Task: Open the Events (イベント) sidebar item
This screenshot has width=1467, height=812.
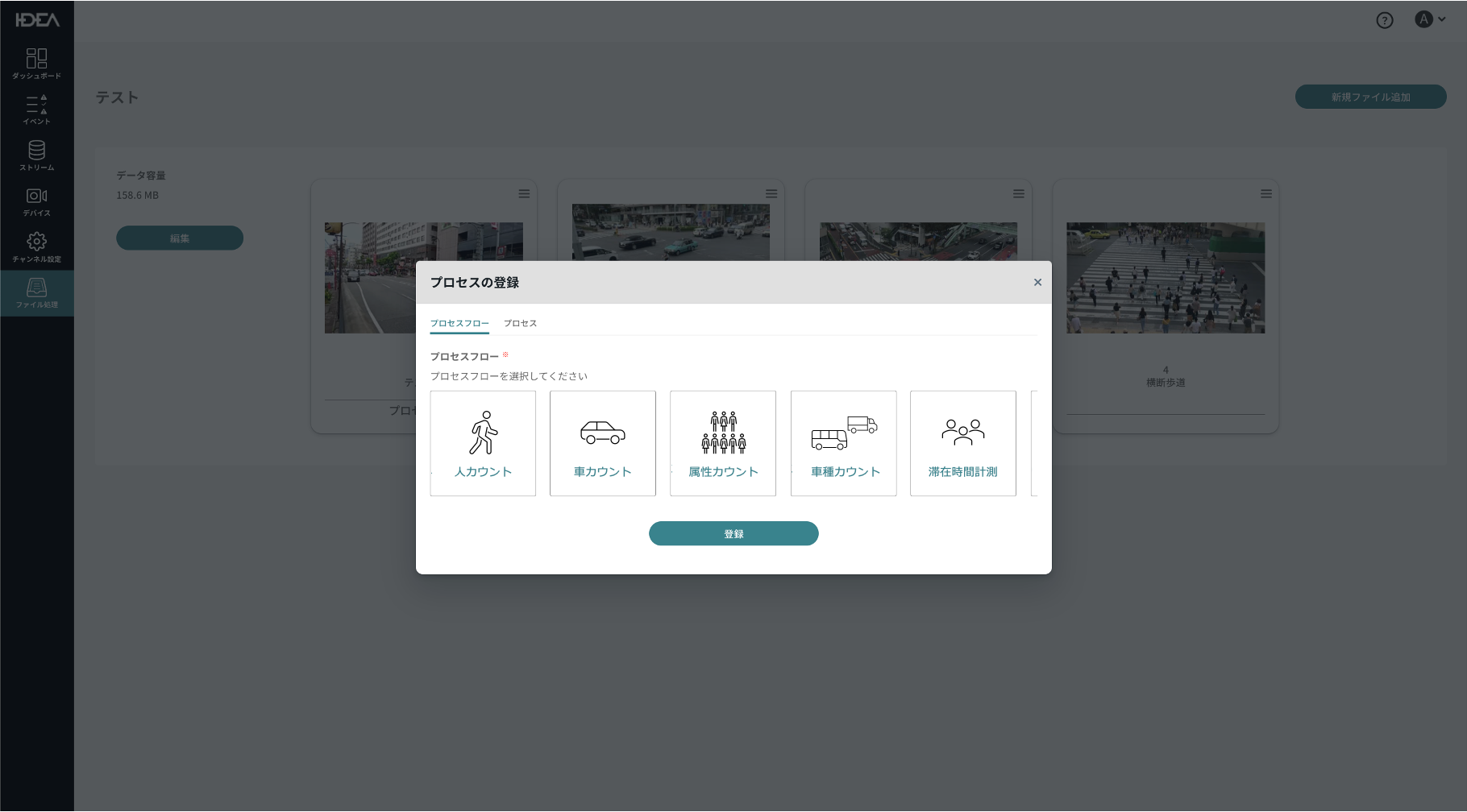Action: click(x=36, y=110)
